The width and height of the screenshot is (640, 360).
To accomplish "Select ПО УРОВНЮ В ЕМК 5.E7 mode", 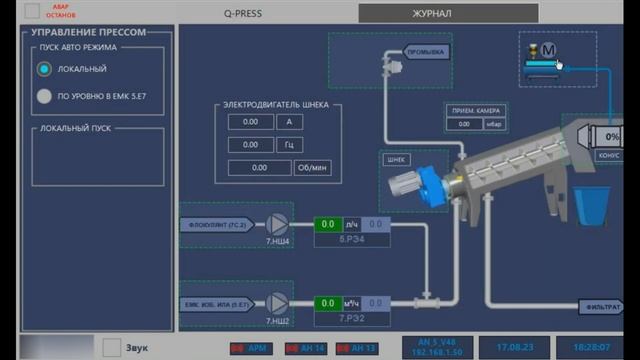I will (44, 96).
